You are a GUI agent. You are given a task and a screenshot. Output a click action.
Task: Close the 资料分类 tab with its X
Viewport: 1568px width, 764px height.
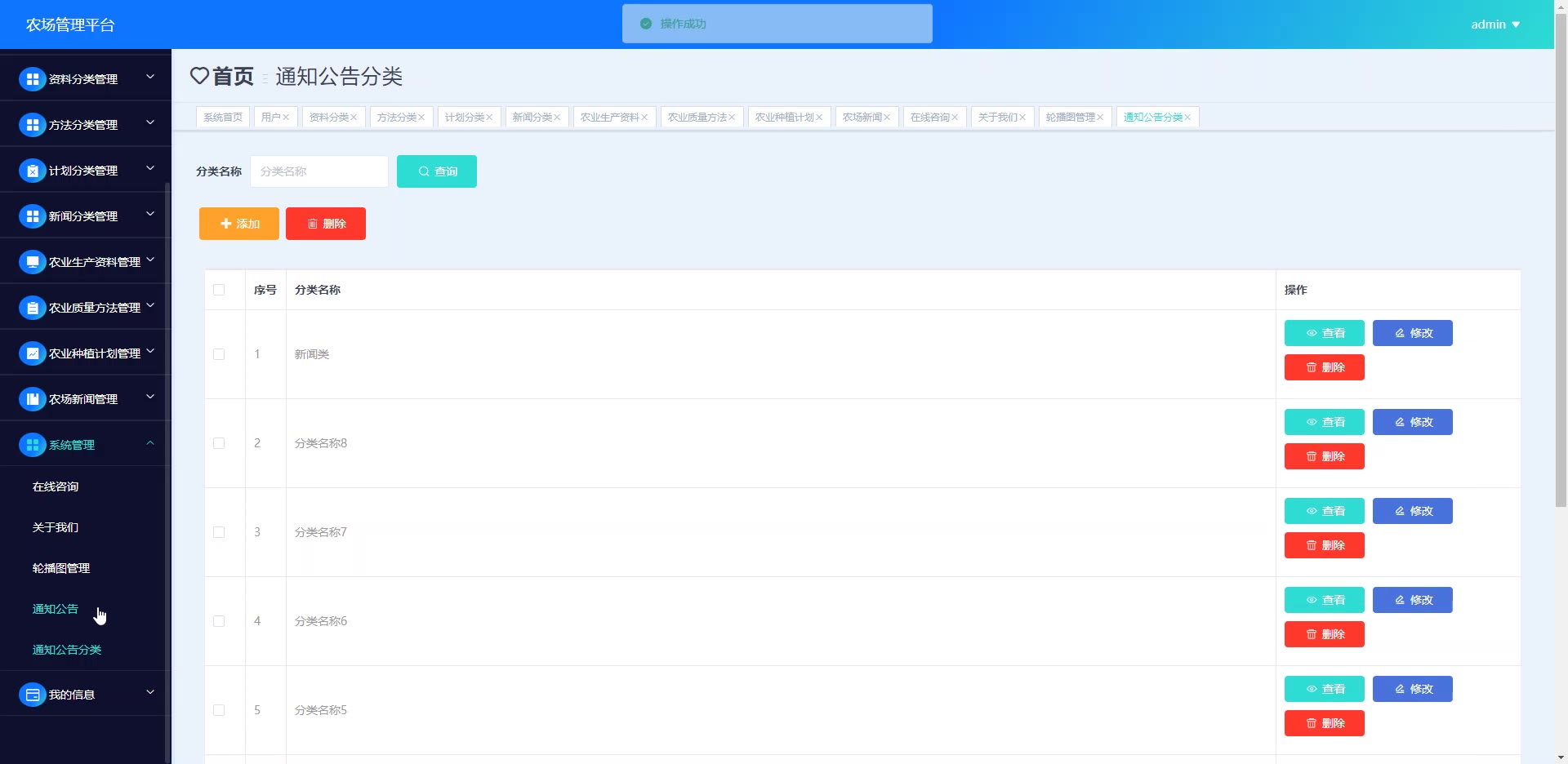[x=354, y=118]
